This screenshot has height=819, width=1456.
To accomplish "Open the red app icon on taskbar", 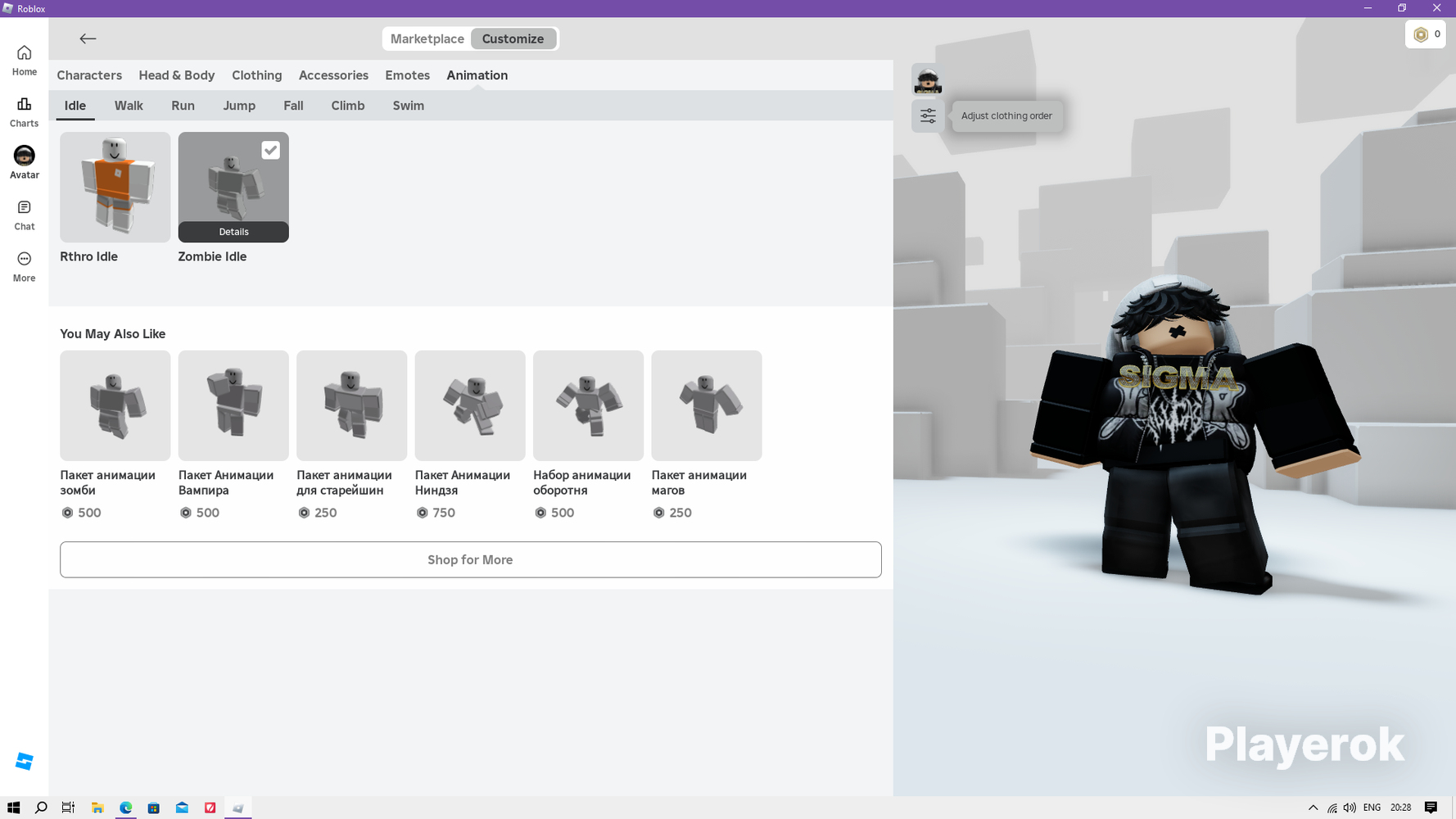I will 210,808.
